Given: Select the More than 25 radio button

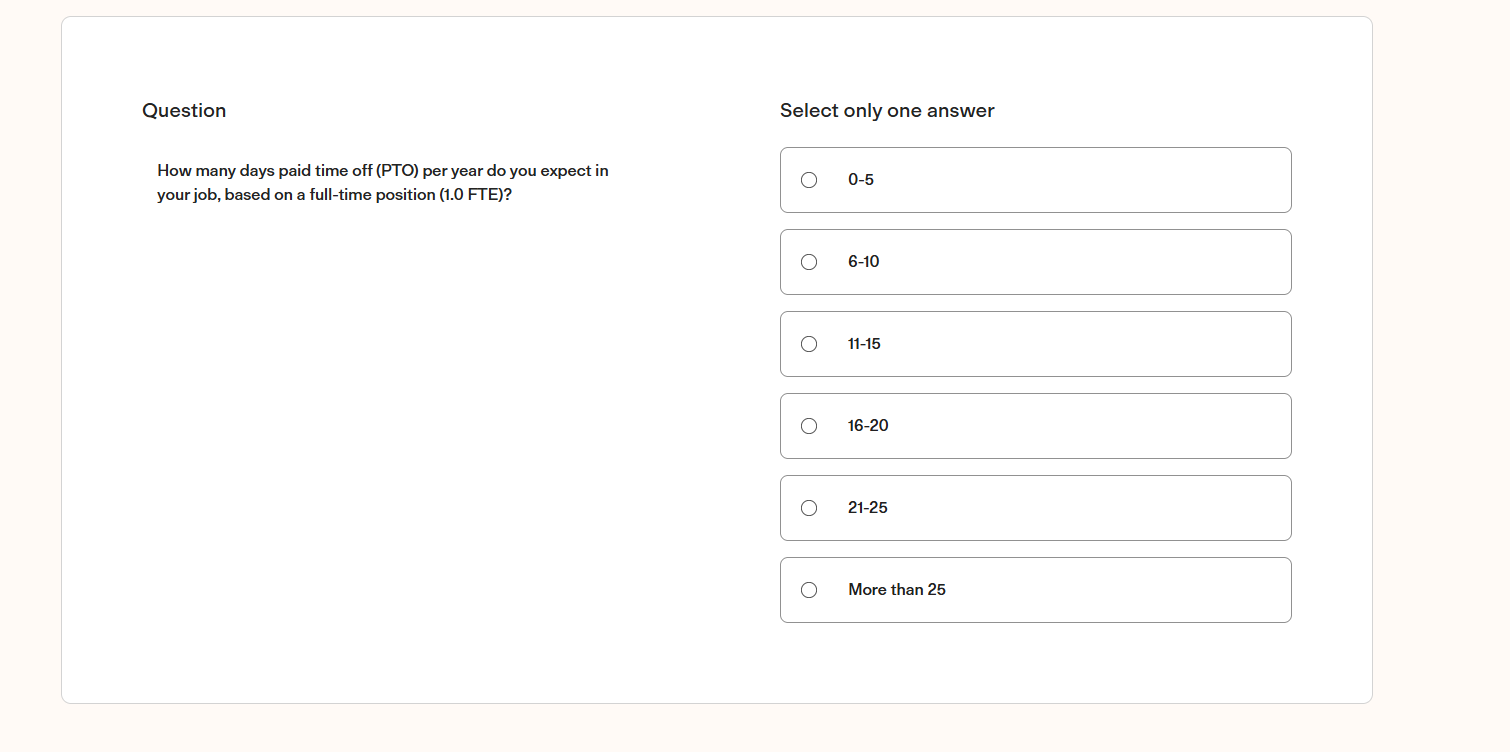Looking at the screenshot, I should pos(809,590).
